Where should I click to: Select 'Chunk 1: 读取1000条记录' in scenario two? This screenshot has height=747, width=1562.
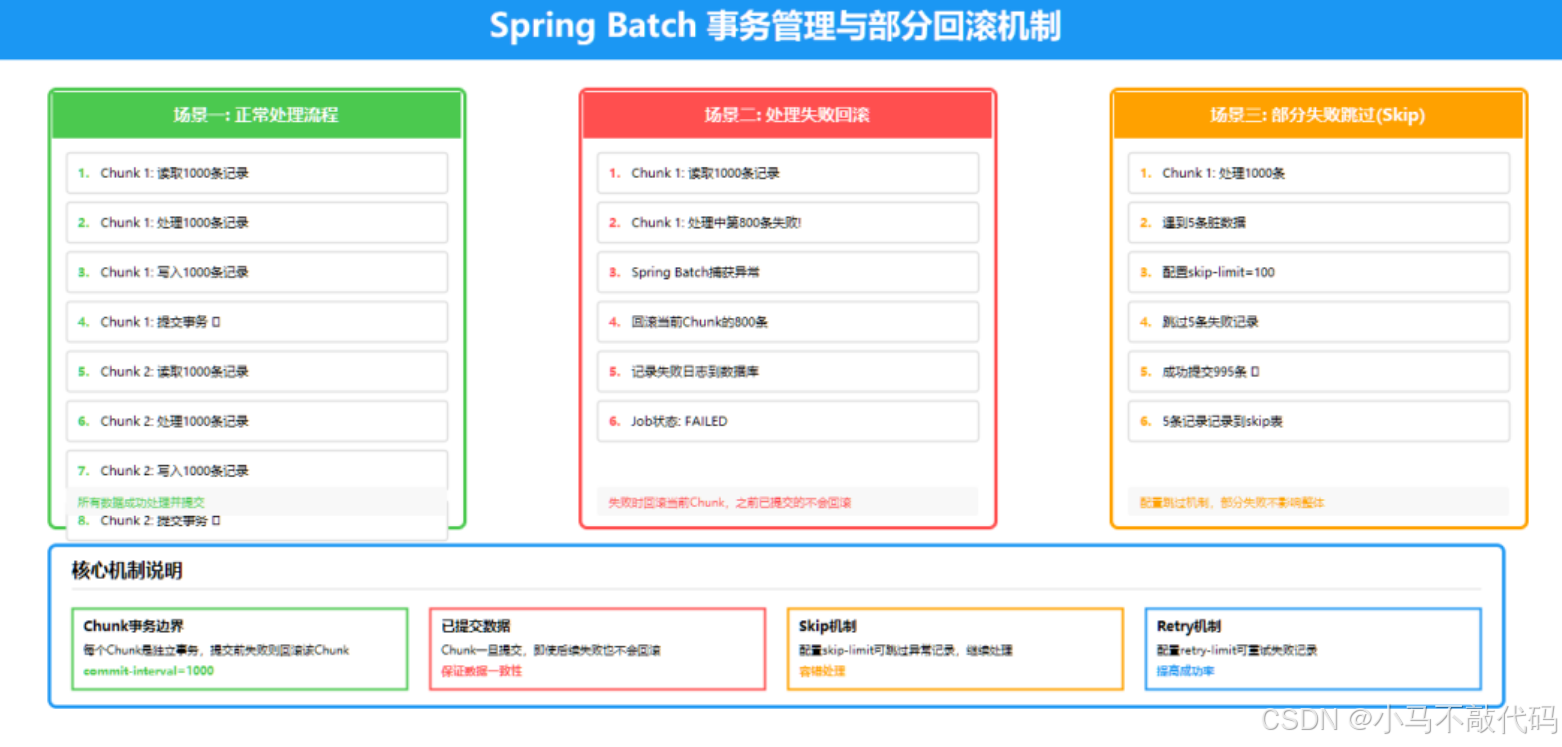click(788, 173)
